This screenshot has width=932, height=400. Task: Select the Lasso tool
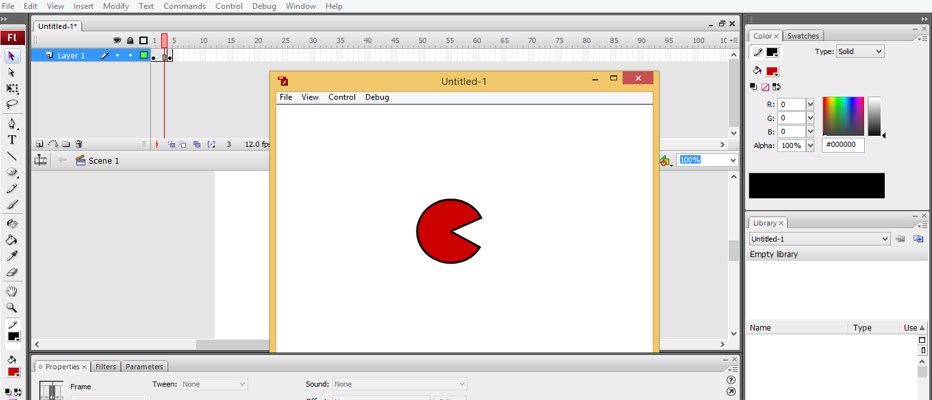11,104
